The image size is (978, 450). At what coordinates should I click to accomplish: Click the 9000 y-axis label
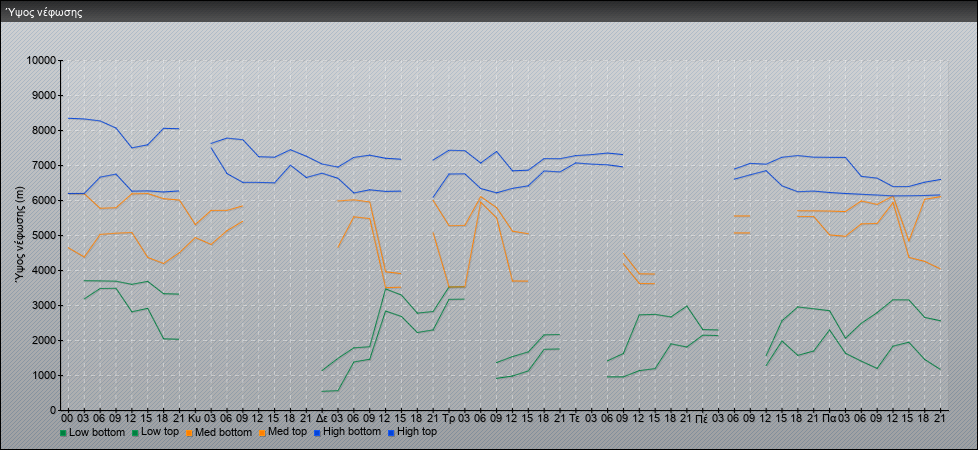(x=44, y=95)
